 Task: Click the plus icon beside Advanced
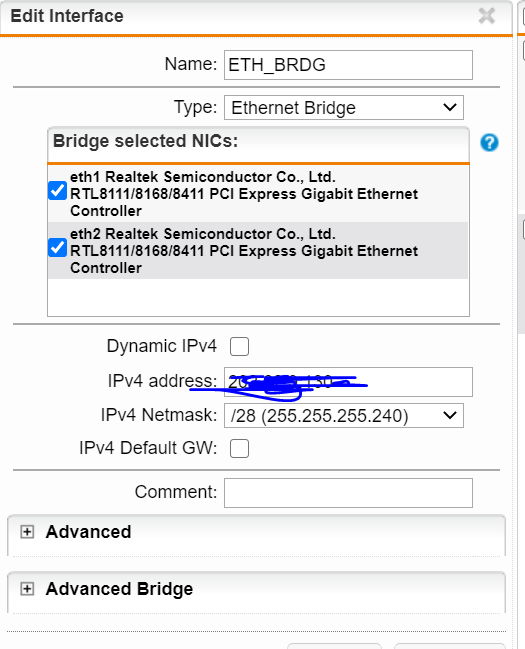(x=27, y=532)
